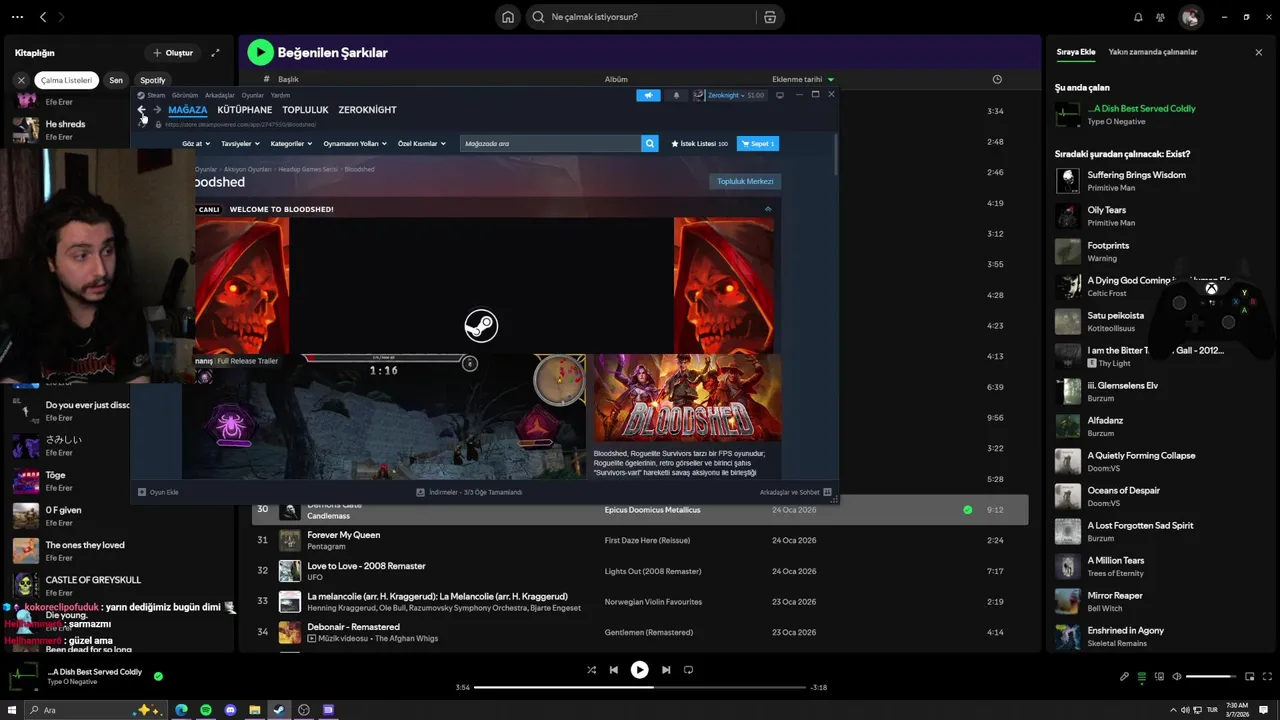Open Discord from Windows taskbar
This screenshot has width=1280, height=720.
tap(230, 710)
